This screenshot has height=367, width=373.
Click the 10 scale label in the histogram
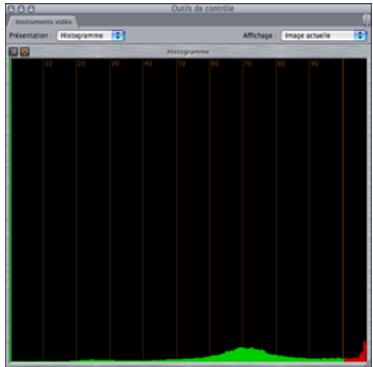pos(49,64)
